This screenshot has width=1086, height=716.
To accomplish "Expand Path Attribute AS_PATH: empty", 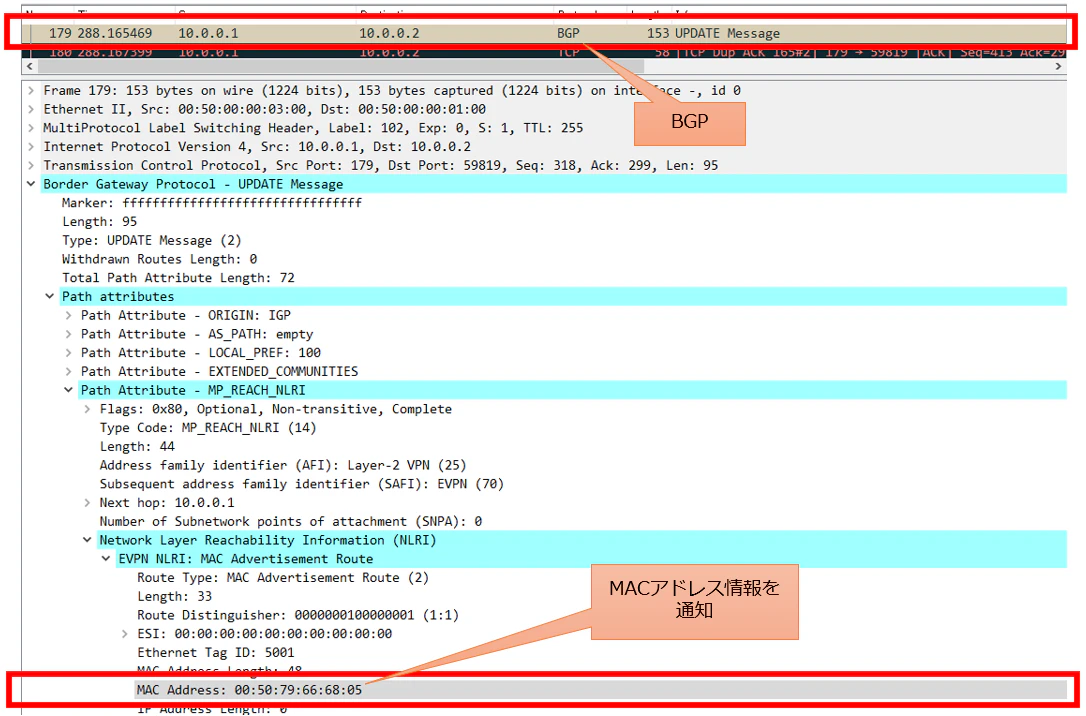I will point(68,334).
